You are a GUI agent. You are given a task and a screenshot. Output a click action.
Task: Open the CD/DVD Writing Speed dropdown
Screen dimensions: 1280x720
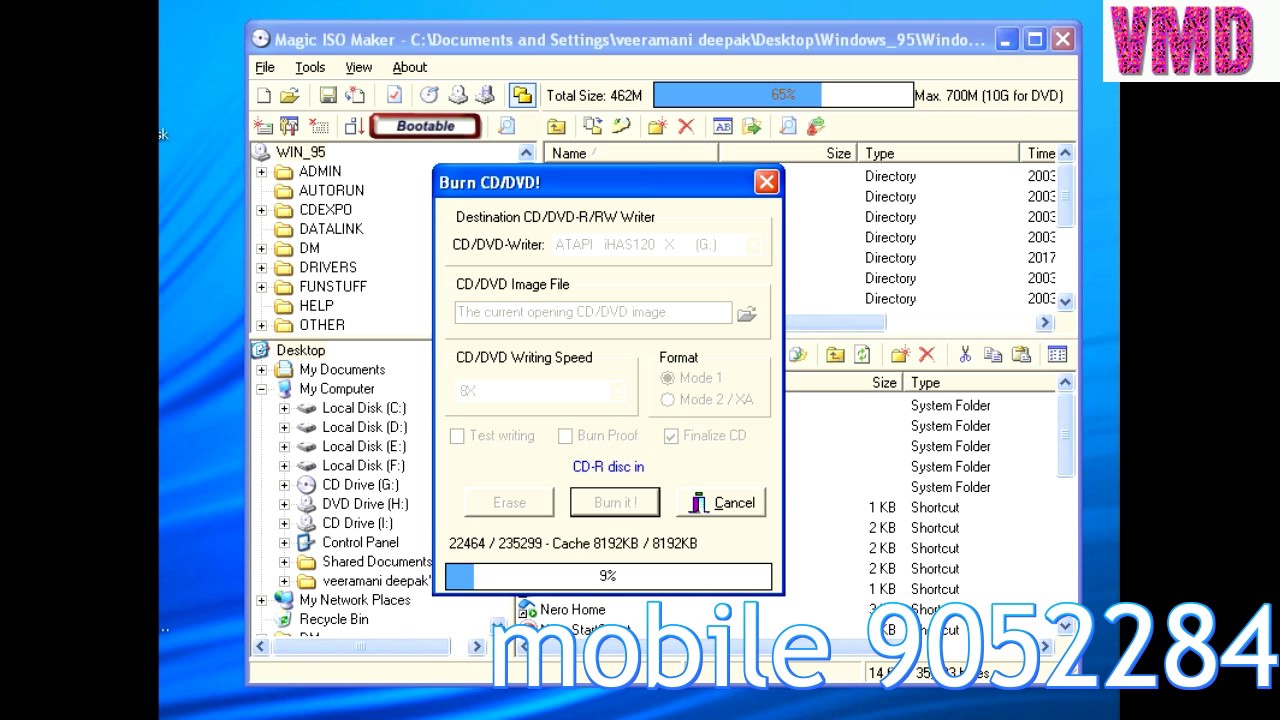click(619, 391)
